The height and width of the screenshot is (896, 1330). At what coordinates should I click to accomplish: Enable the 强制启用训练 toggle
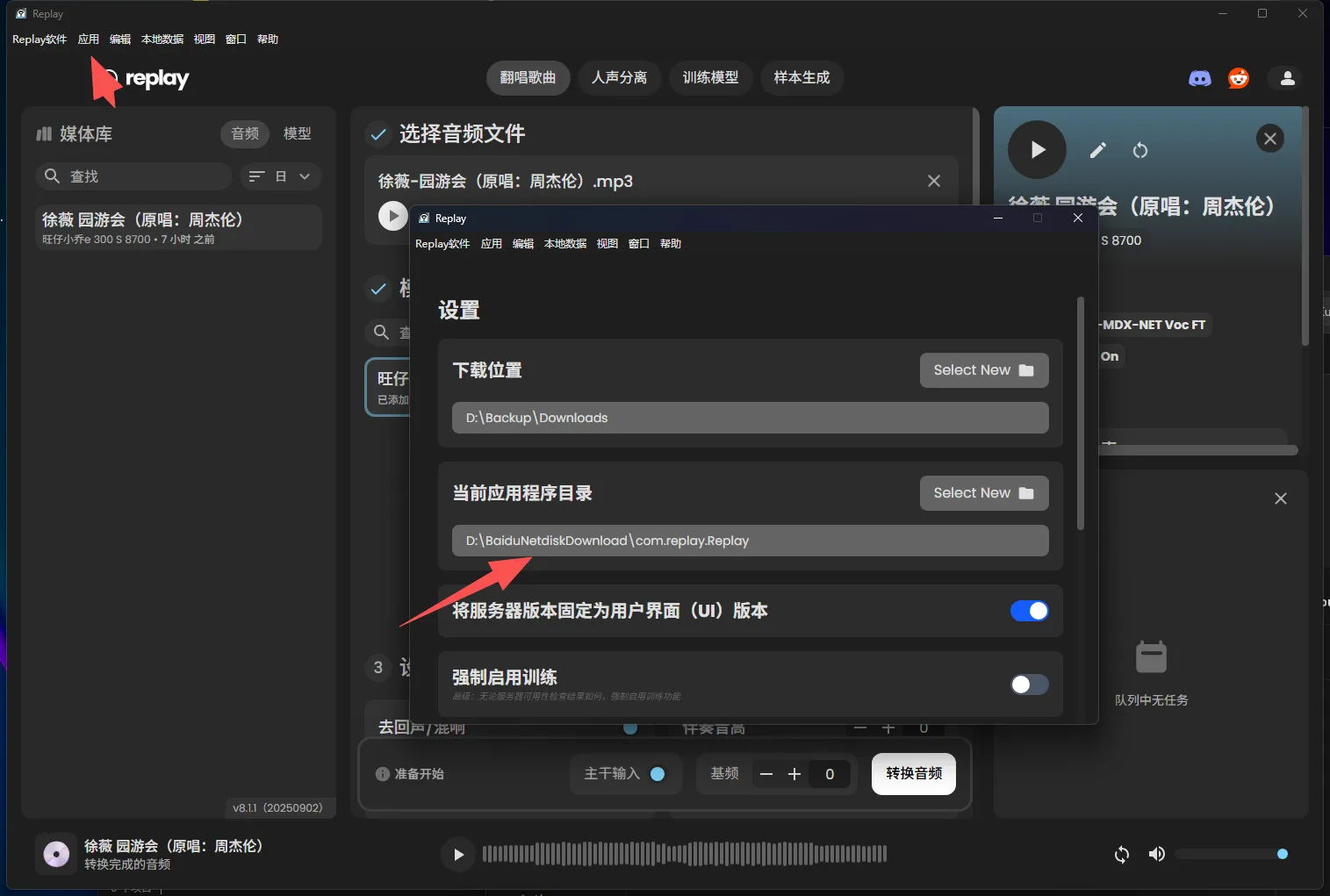1029,685
